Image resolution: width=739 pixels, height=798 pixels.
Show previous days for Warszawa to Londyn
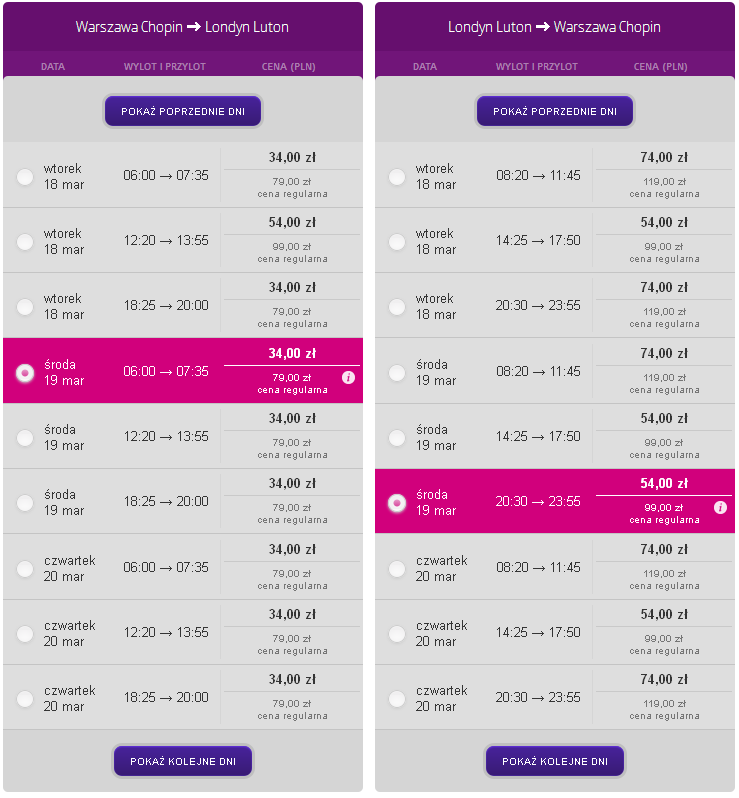[x=183, y=111]
